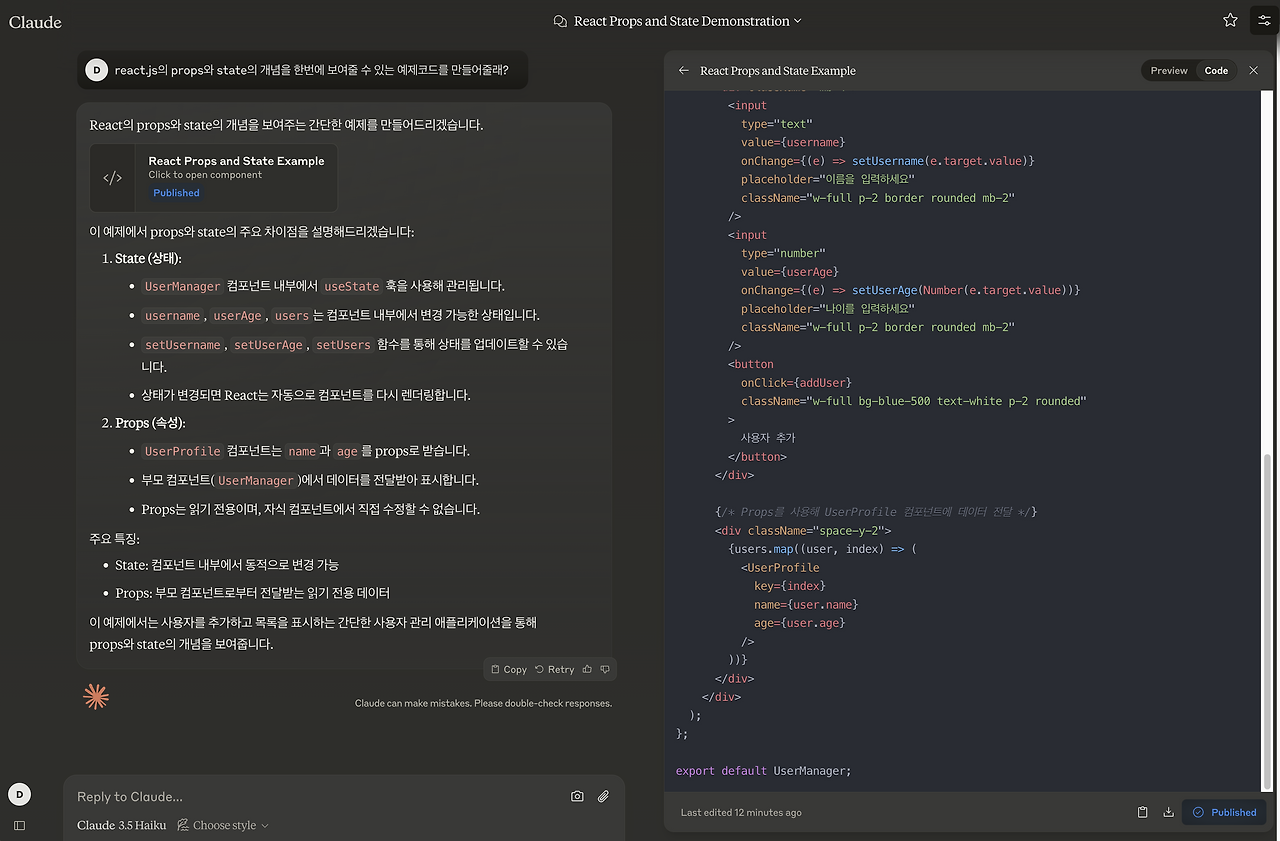Click the Claude 3.5 Haiku model selector
The image size is (1280, 841).
(x=120, y=825)
